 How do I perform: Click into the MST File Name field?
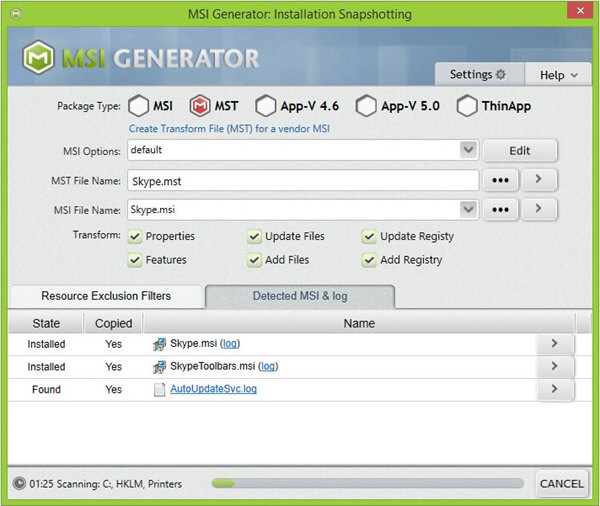[303, 180]
